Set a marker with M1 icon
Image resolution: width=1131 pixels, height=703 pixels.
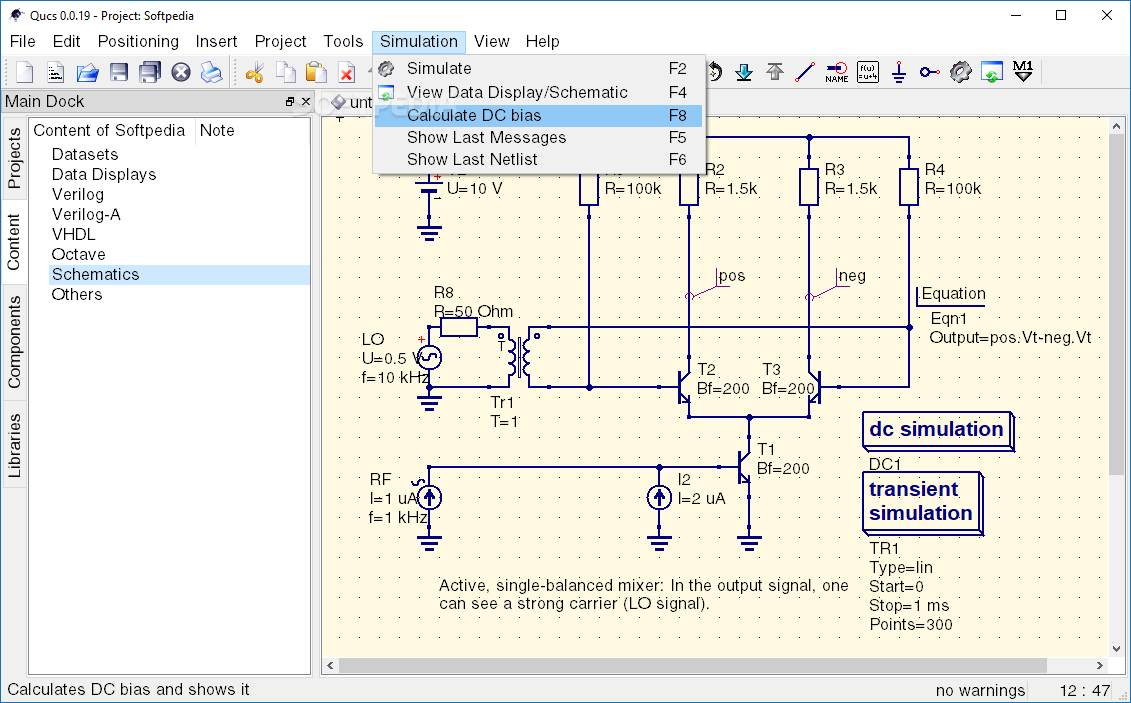(x=1023, y=71)
